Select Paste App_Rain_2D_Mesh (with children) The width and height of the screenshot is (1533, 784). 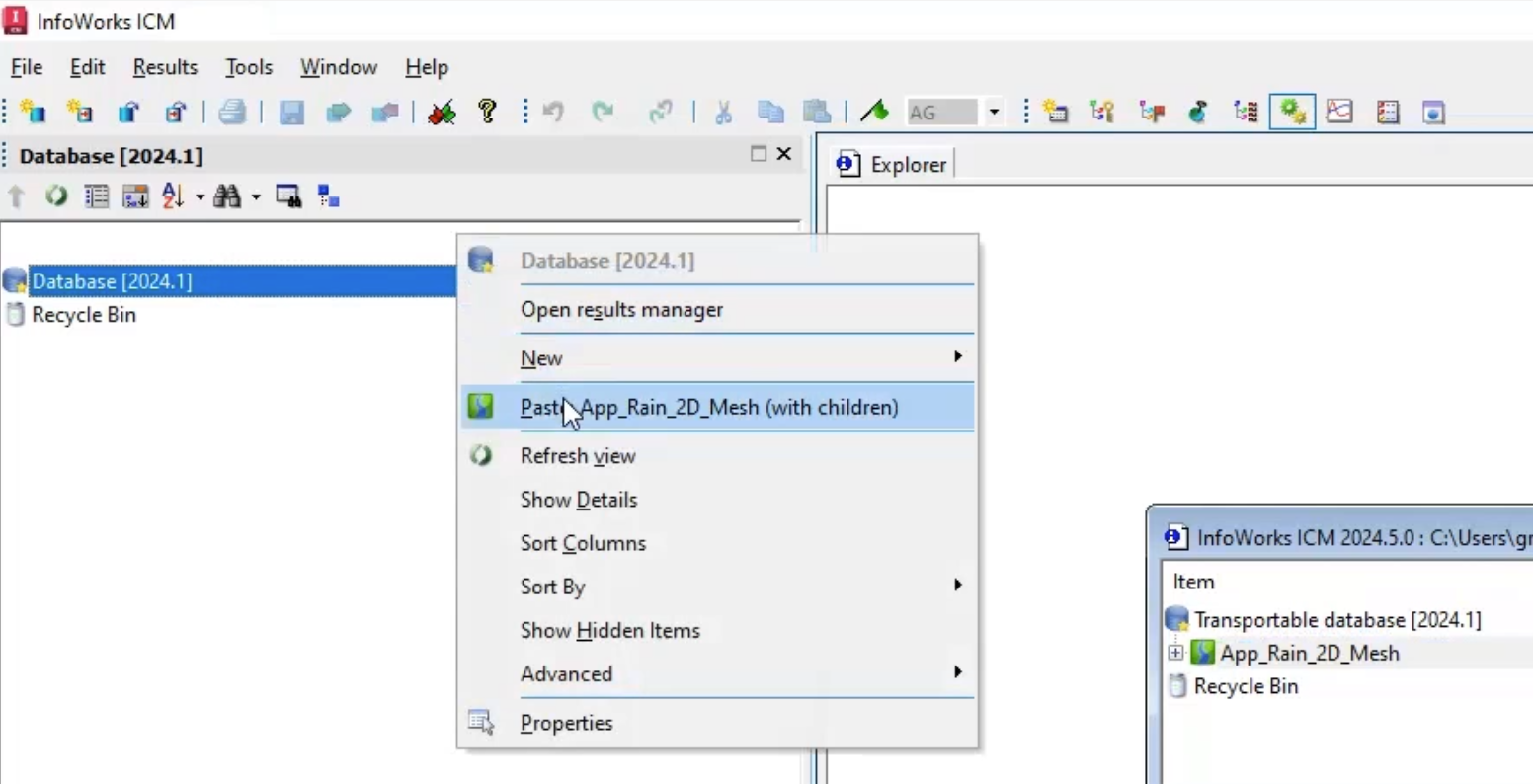pos(718,407)
